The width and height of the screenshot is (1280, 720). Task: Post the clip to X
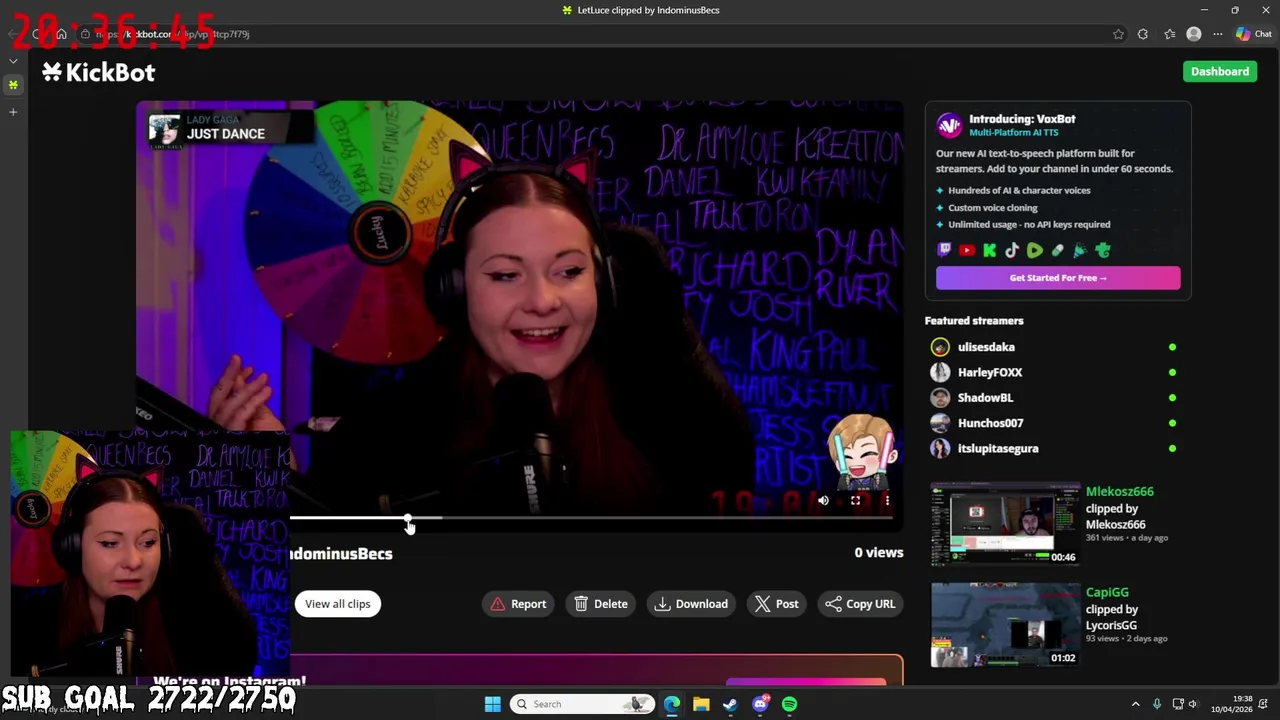(x=777, y=604)
